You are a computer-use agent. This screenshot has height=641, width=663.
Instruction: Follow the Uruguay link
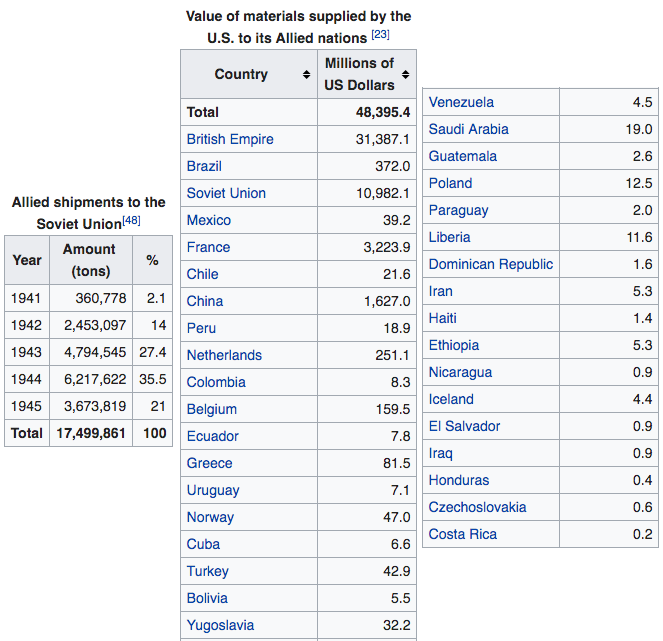pyautogui.click(x=213, y=491)
